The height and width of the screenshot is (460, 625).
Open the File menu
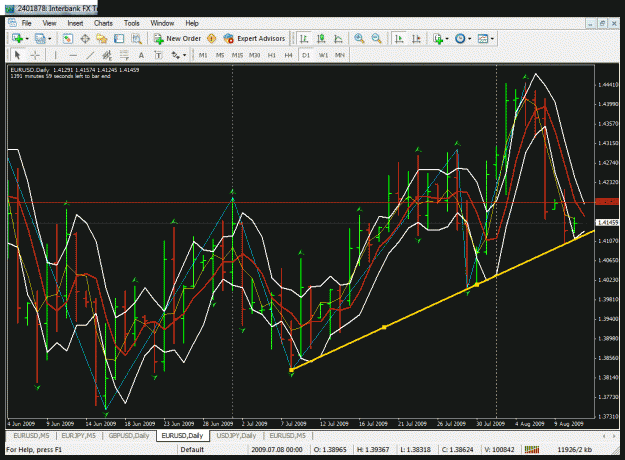pos(26,23)
